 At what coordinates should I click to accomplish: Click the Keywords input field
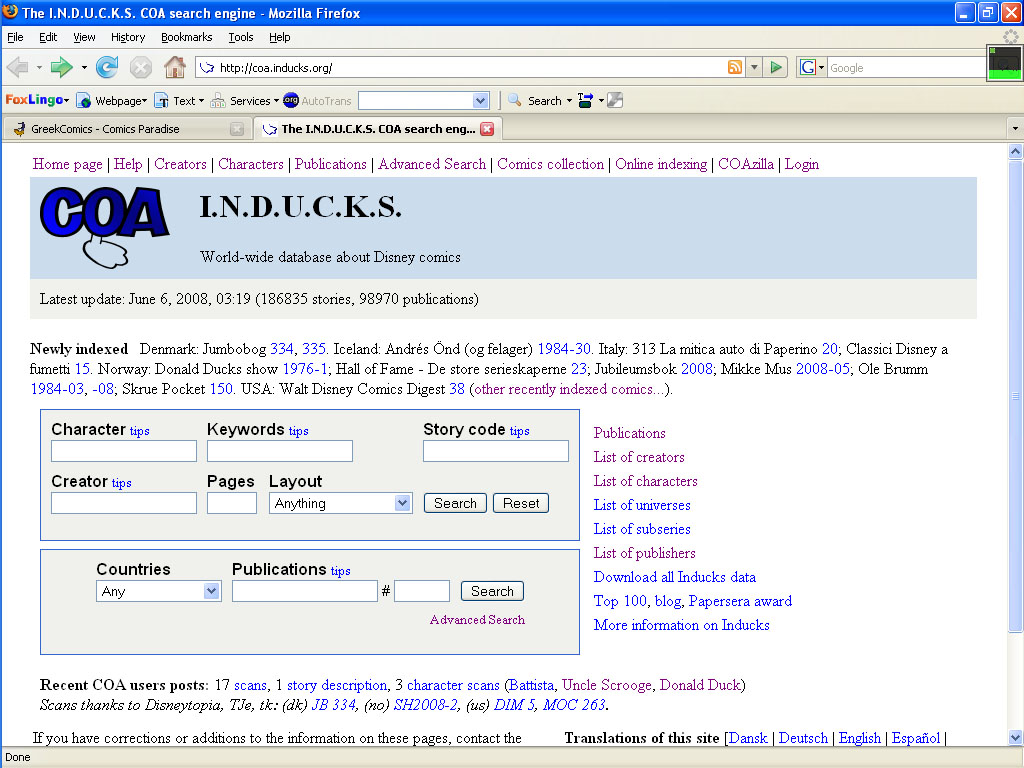280,451
